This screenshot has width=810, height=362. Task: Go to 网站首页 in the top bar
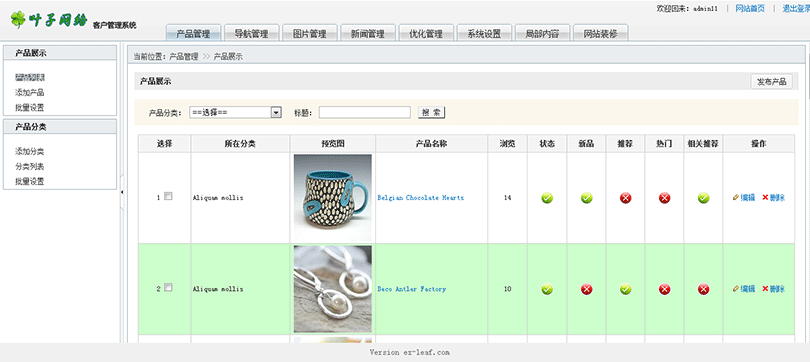click(750, 8)
